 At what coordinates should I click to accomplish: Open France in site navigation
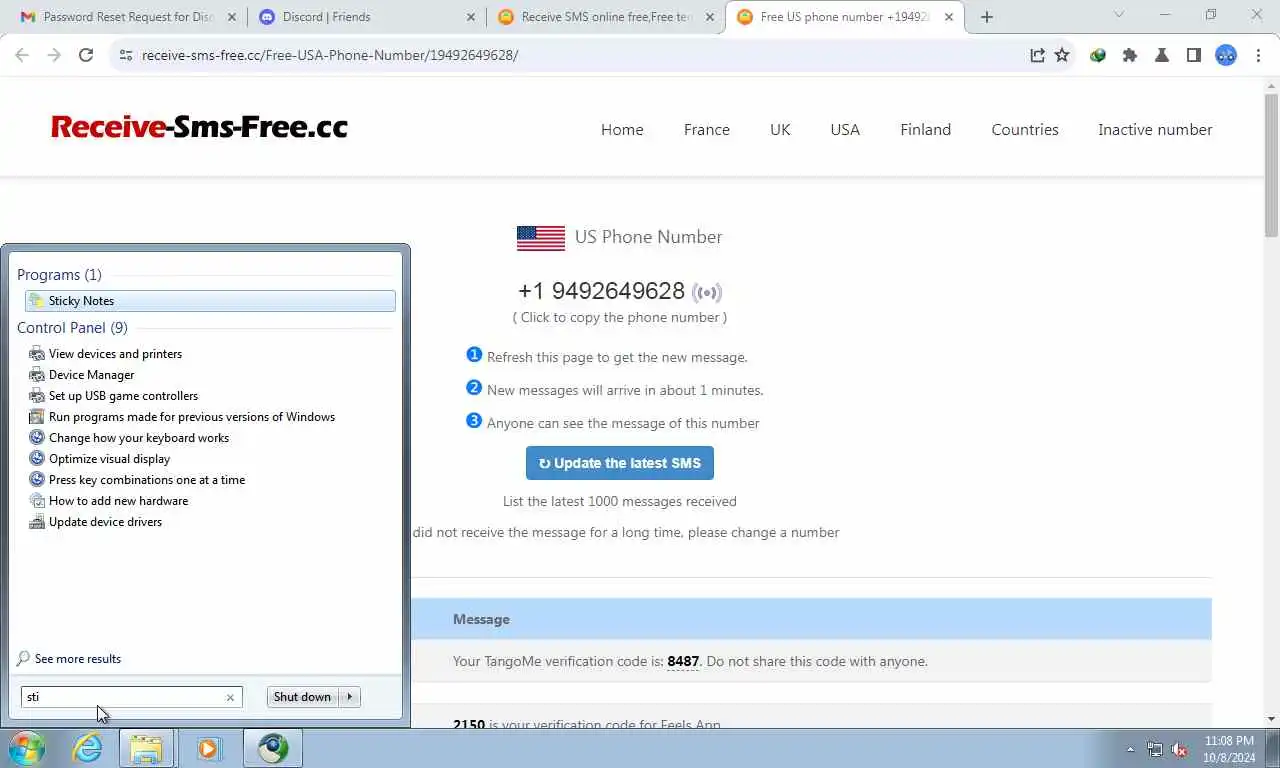[707, 130]
